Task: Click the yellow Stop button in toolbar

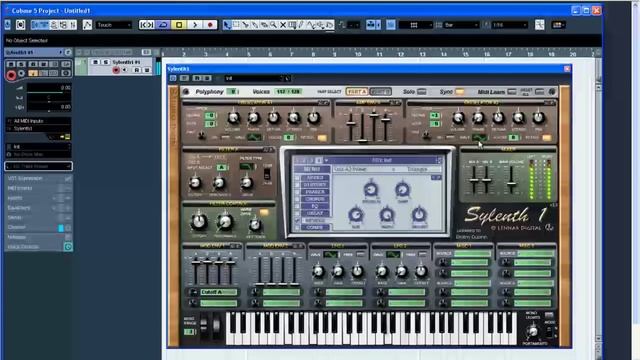Action: (179, 25)
